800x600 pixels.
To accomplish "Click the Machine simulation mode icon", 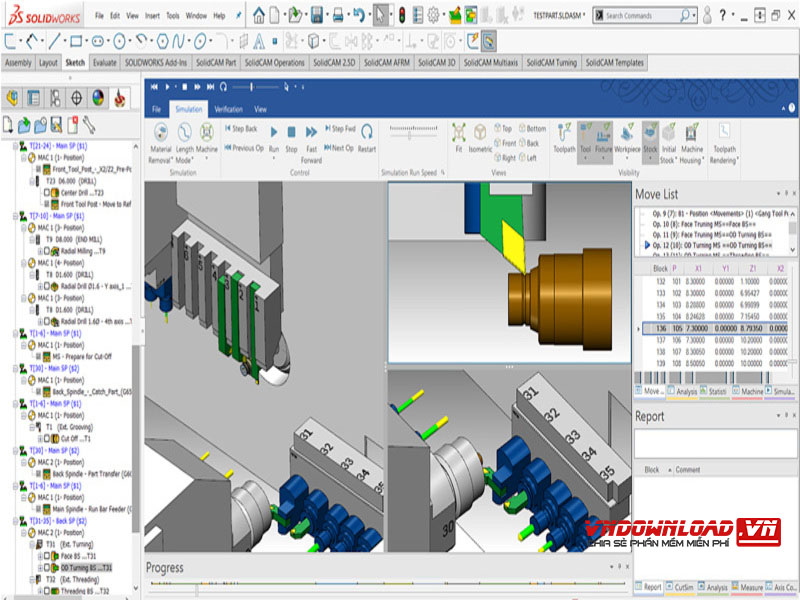I will [207, 132].
